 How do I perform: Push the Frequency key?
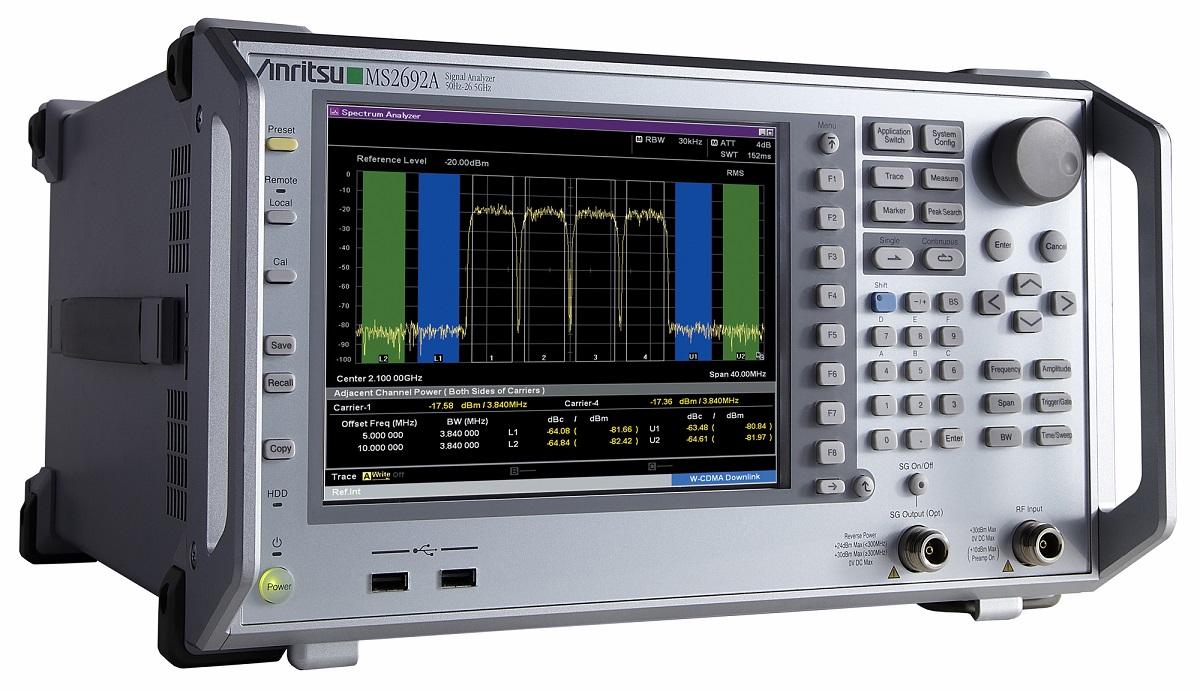1005,369
